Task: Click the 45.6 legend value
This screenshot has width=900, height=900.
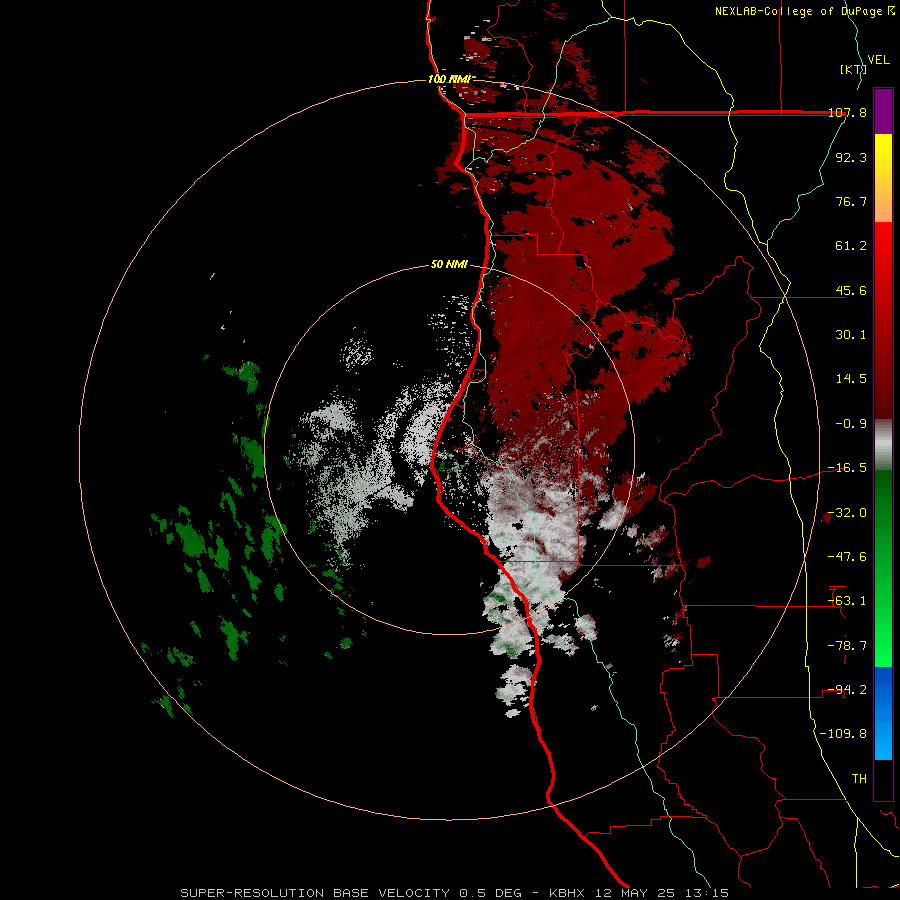Action: point(851,290)
